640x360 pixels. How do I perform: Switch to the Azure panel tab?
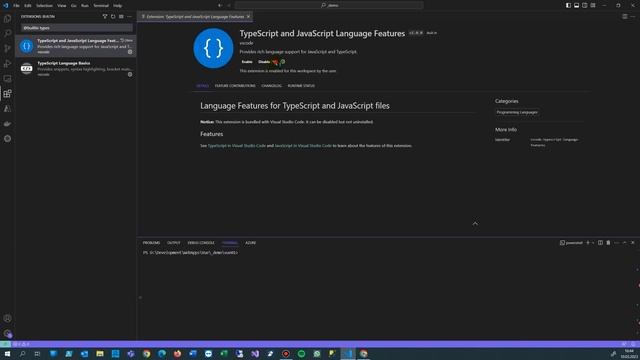pyautogui.click(x=250, y=243)
